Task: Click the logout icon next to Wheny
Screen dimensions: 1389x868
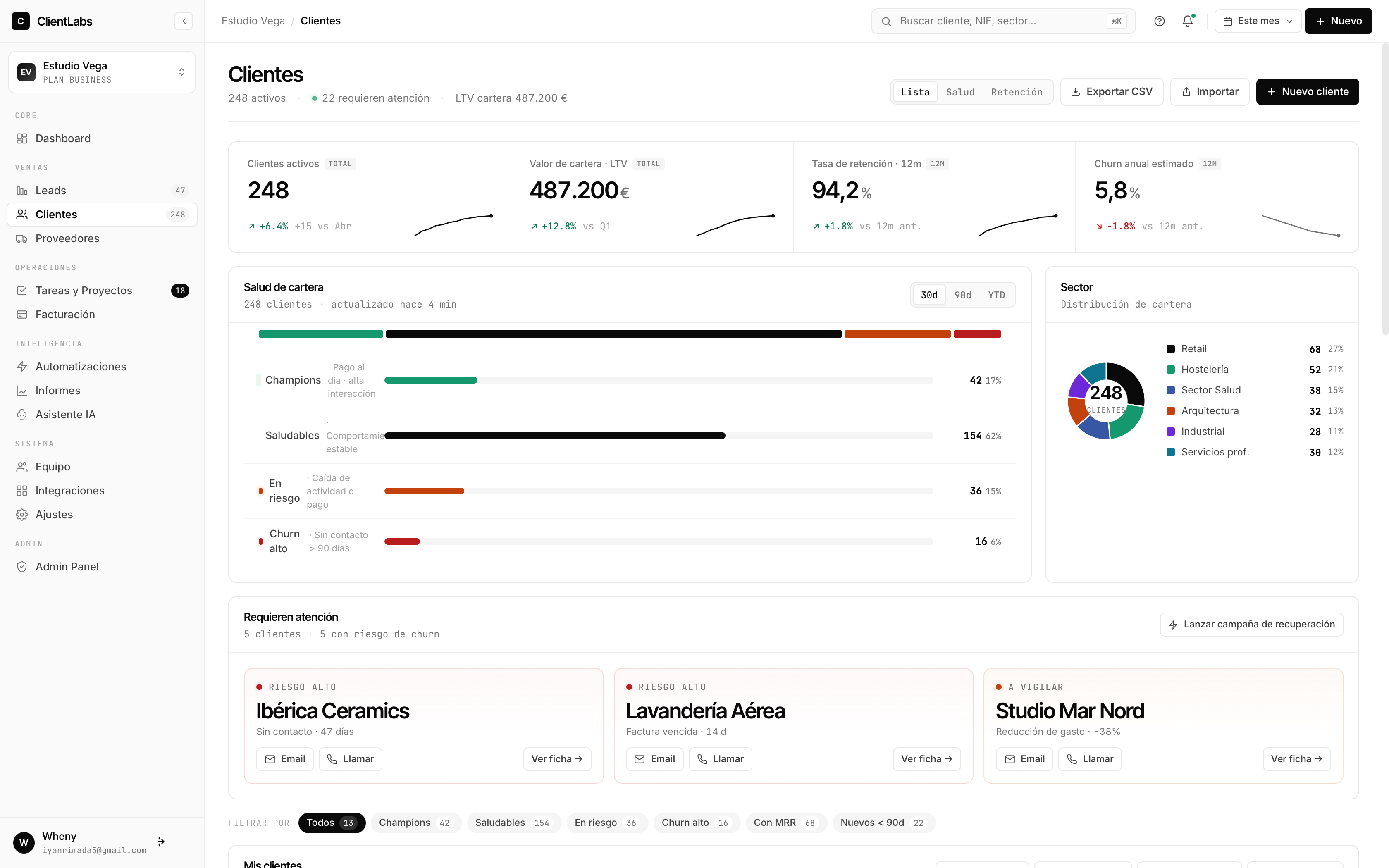Action: (x=161, y=842)
